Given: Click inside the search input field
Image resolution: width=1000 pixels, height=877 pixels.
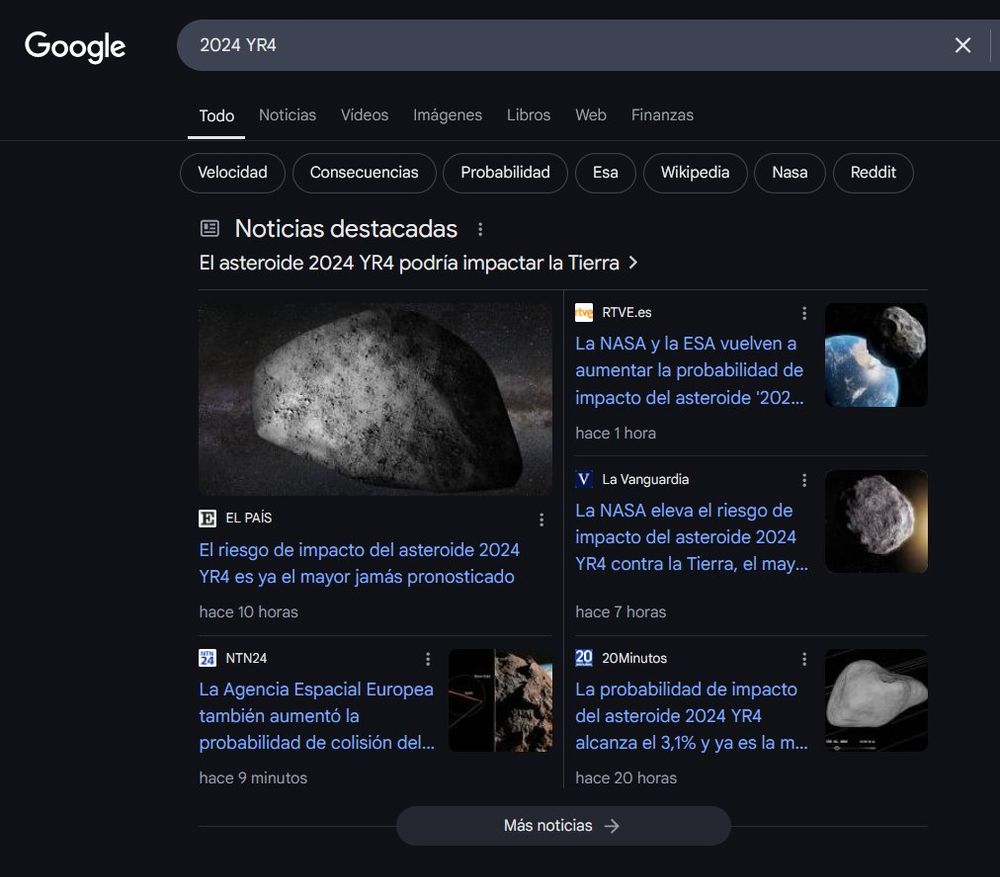Looking at the screenshot, I should coord(500,44).
